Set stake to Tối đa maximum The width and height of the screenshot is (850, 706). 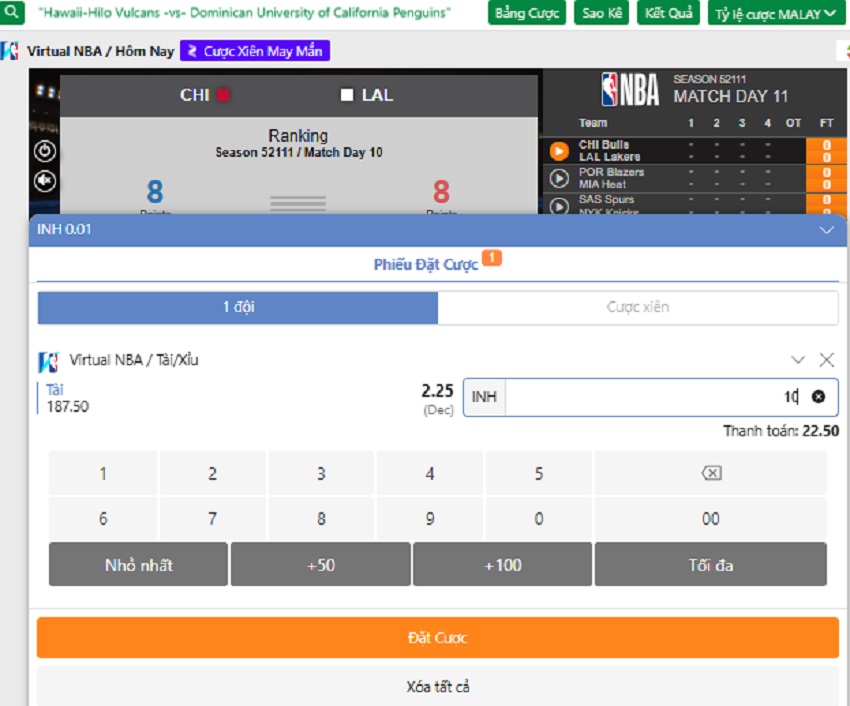tap(711, 565)
